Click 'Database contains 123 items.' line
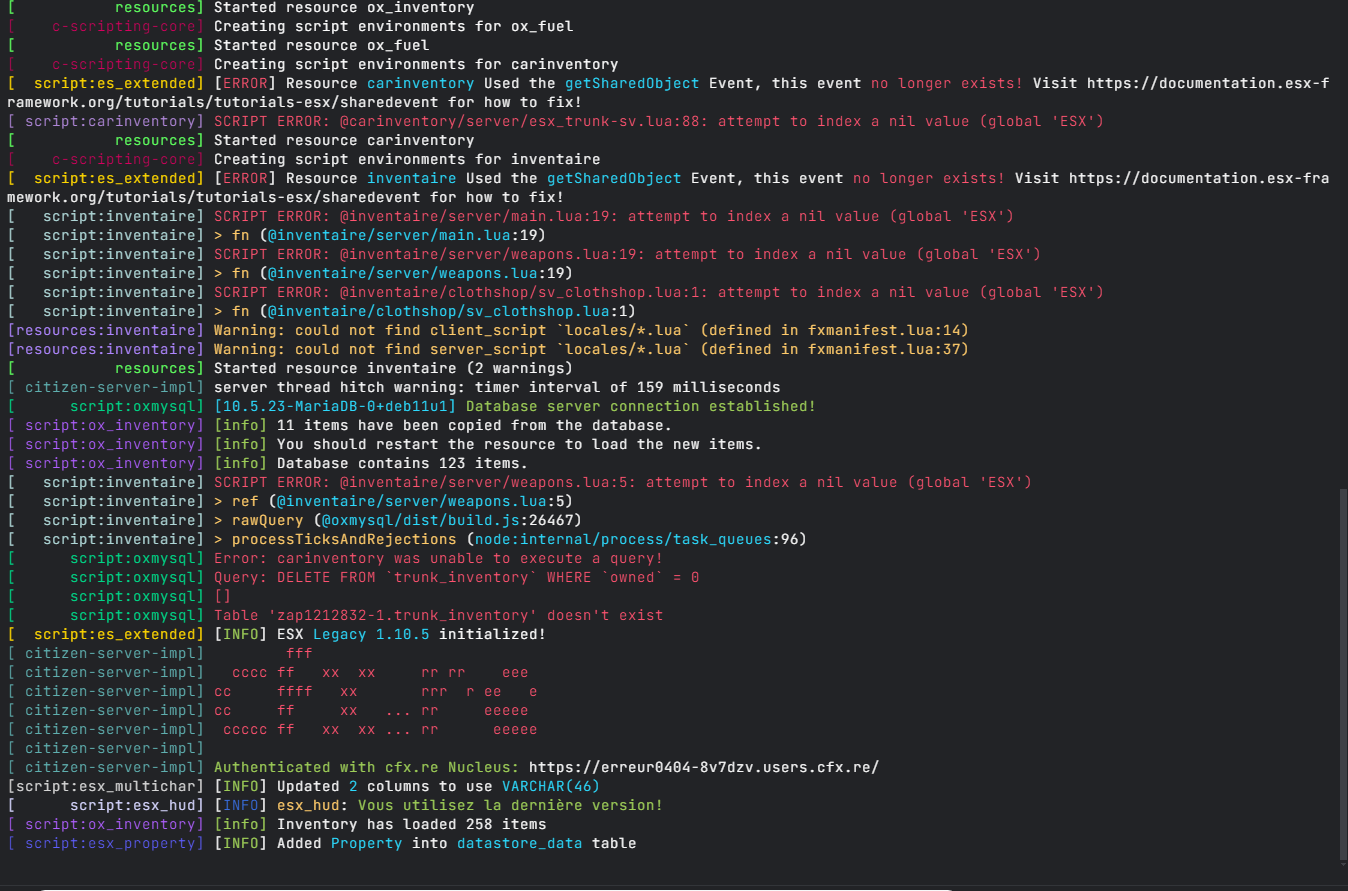 (x=371, y=463)
